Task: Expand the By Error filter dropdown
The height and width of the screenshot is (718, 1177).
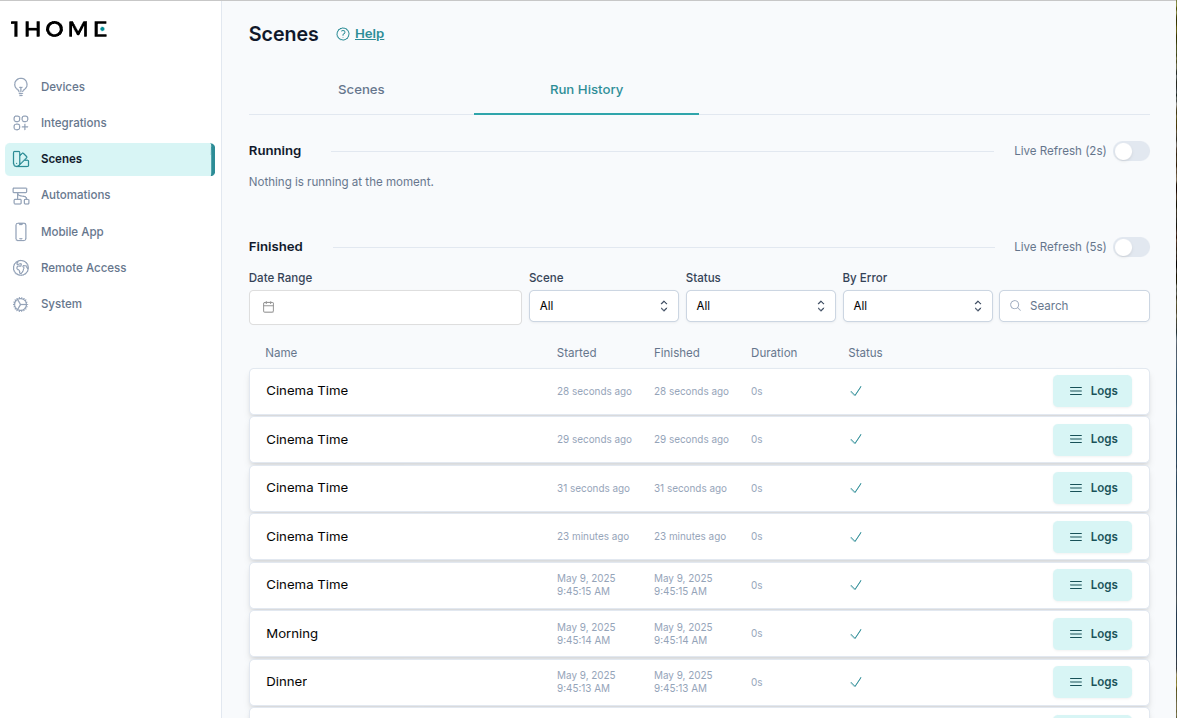Action: click(917, 306)
